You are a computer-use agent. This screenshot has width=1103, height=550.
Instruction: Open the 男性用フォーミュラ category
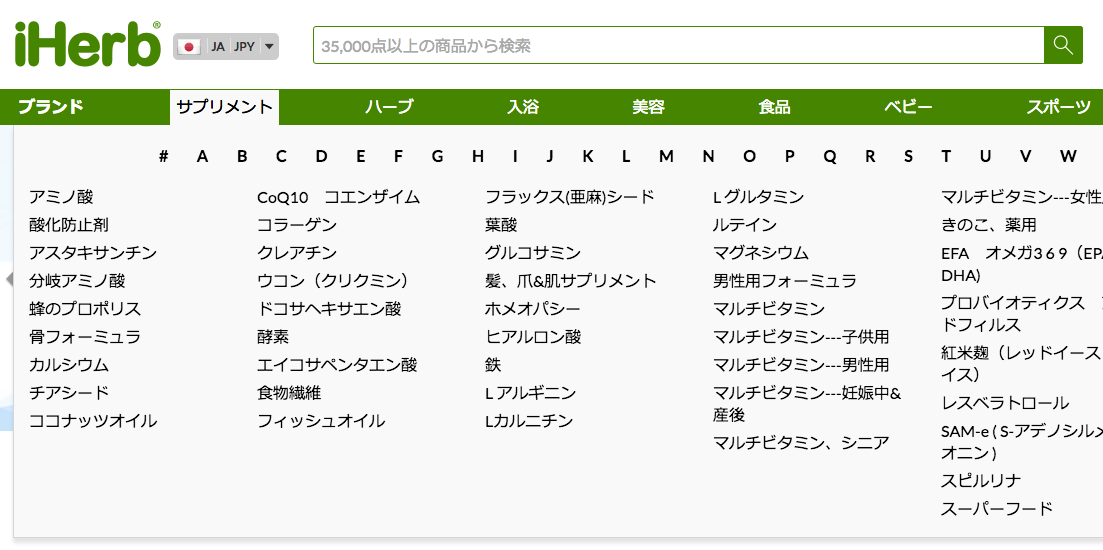point(785,281)
